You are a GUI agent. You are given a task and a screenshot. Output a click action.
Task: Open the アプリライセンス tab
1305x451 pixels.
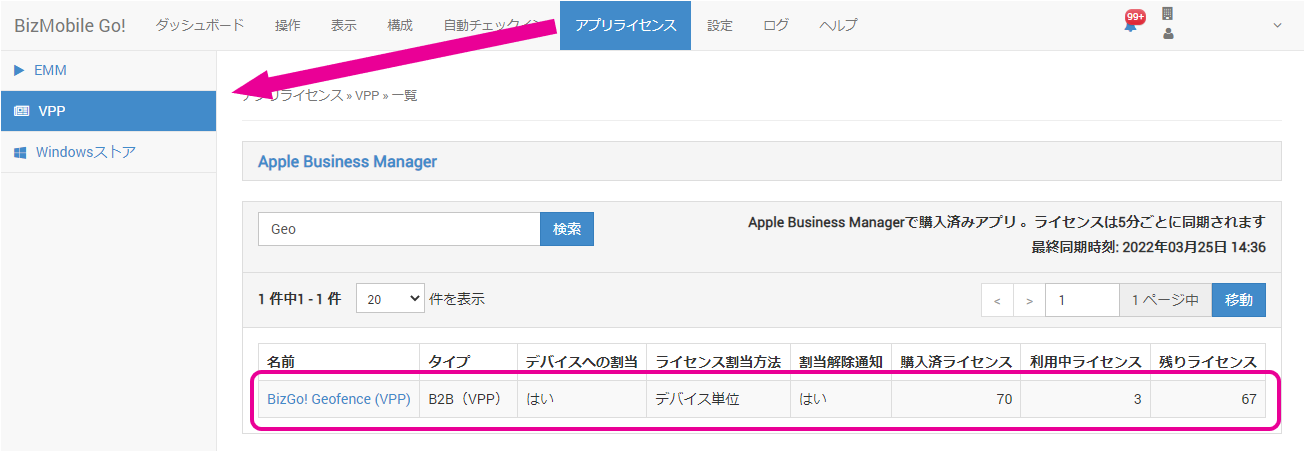[625, 25]
